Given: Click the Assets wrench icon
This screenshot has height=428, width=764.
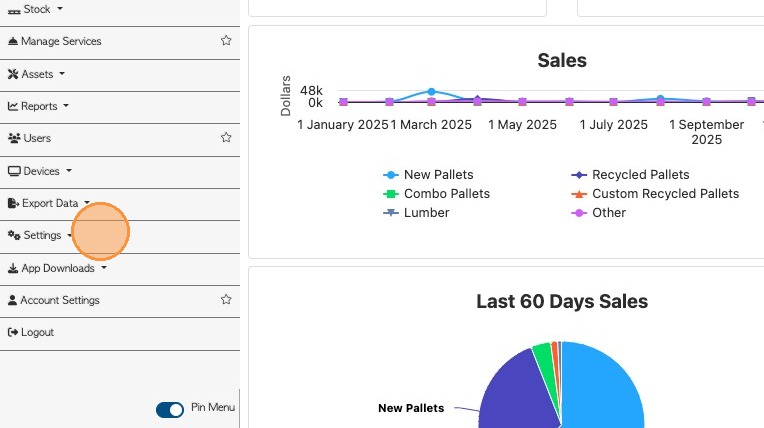Looking at the screenshot, I should pyautogui.click(x=13, y=74).
